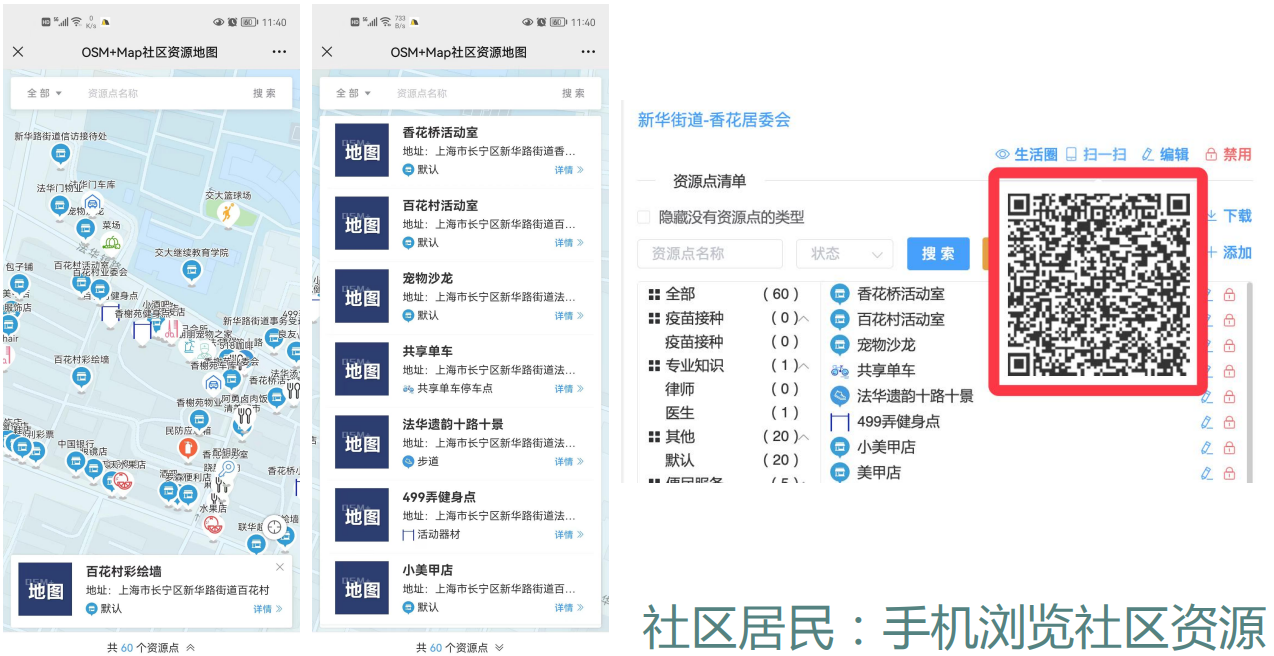Viewport: 1274px width, 656px height.
Task: Click the 生活圈 link
Action: [x=1026, y=154]
